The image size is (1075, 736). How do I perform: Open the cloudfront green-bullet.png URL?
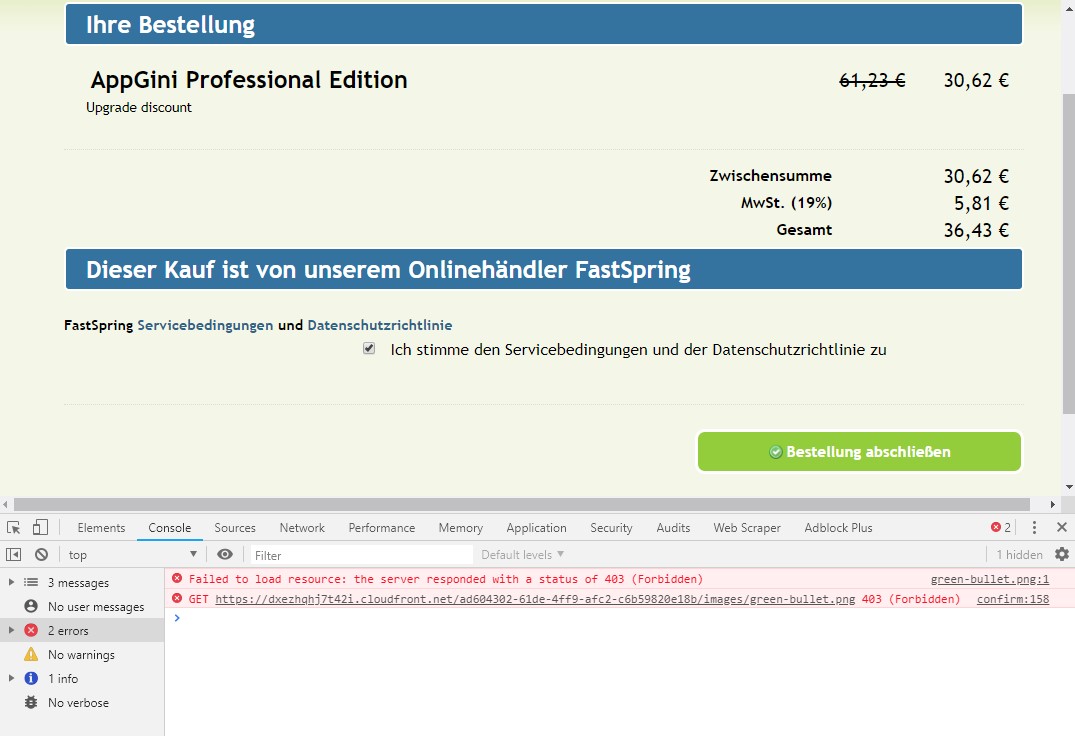point(535,599)
